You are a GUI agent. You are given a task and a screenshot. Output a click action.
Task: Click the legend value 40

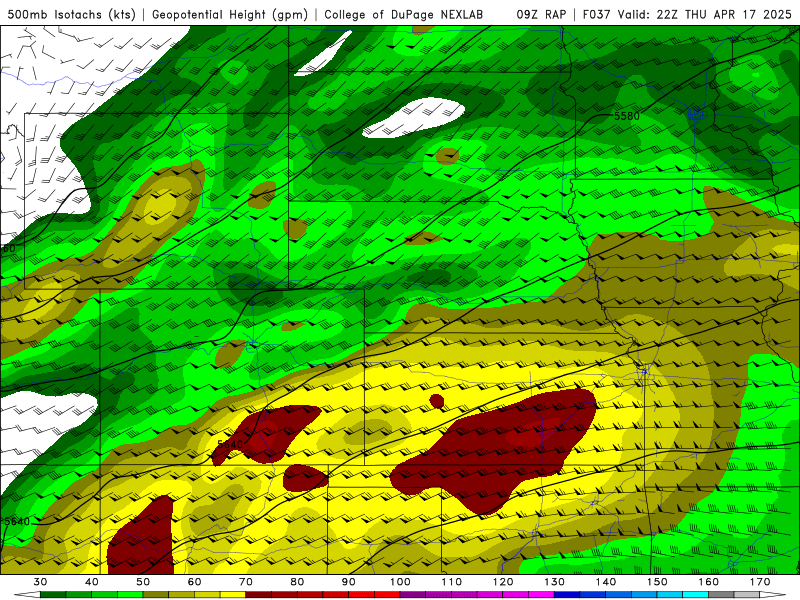tap(92, 582)
